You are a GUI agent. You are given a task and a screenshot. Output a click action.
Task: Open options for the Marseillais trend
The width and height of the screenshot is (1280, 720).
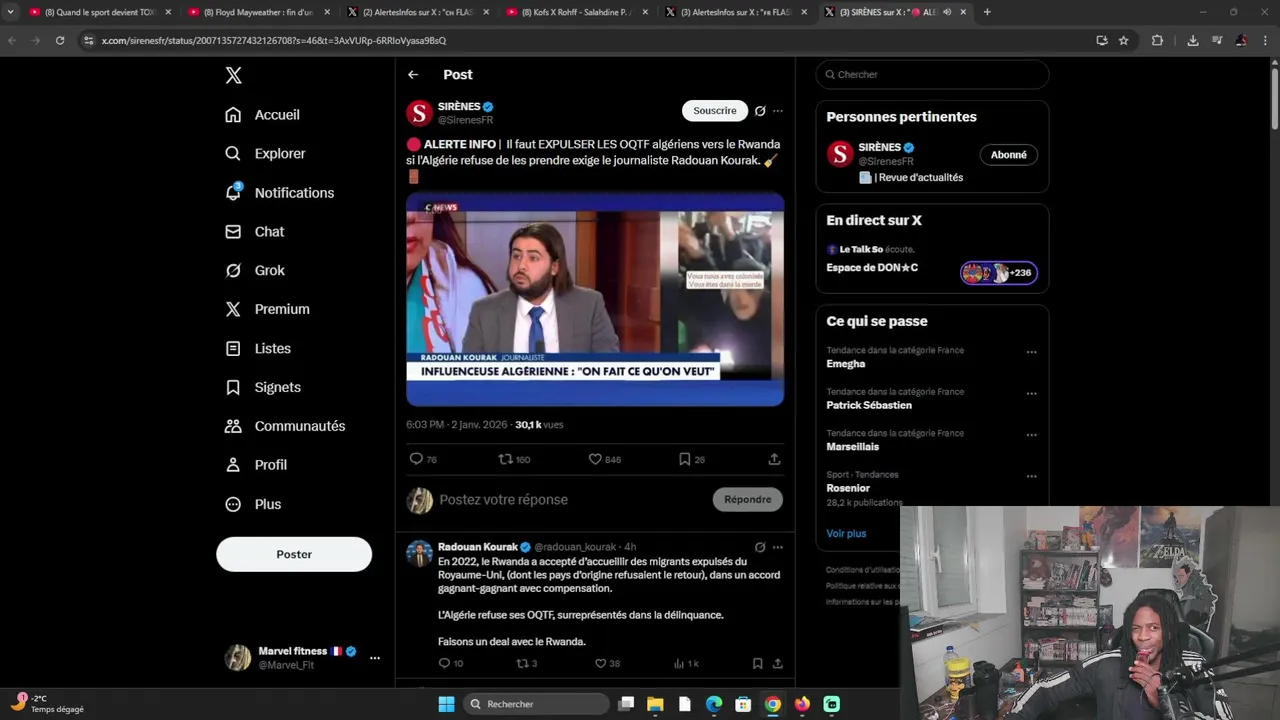tap(1031, 435)
